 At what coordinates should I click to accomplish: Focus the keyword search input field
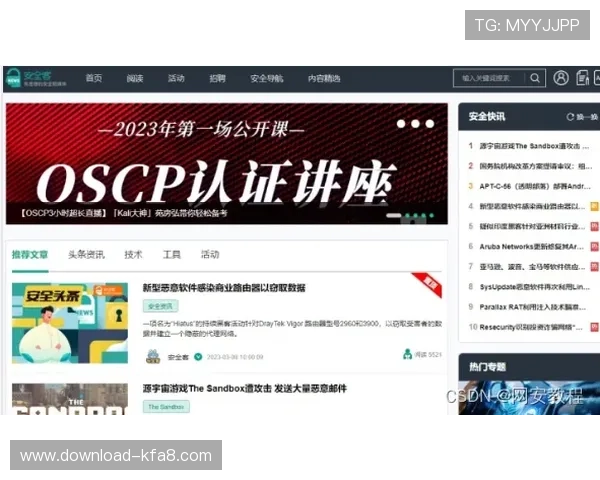pos(488,78)
